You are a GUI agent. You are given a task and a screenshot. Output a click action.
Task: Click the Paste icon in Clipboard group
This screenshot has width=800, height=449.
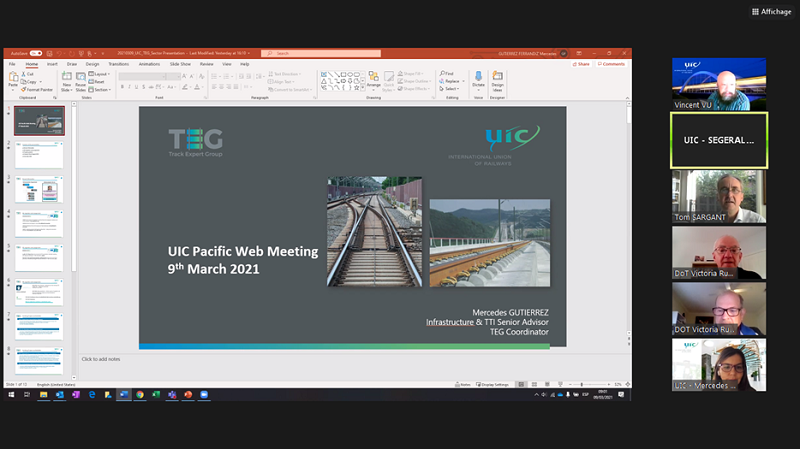(13, 78)
